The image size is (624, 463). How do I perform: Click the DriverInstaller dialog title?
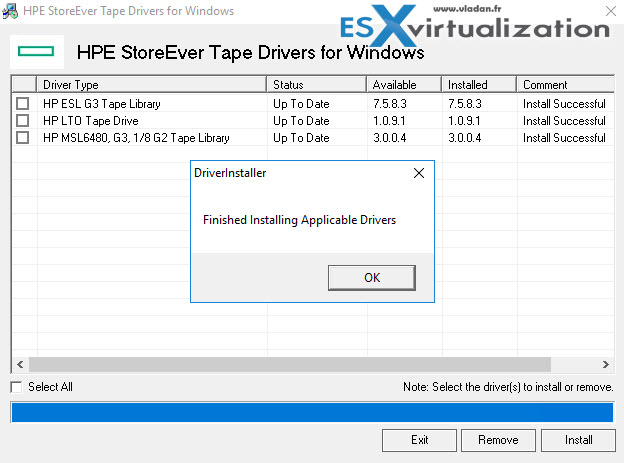[x=230, y=173]
